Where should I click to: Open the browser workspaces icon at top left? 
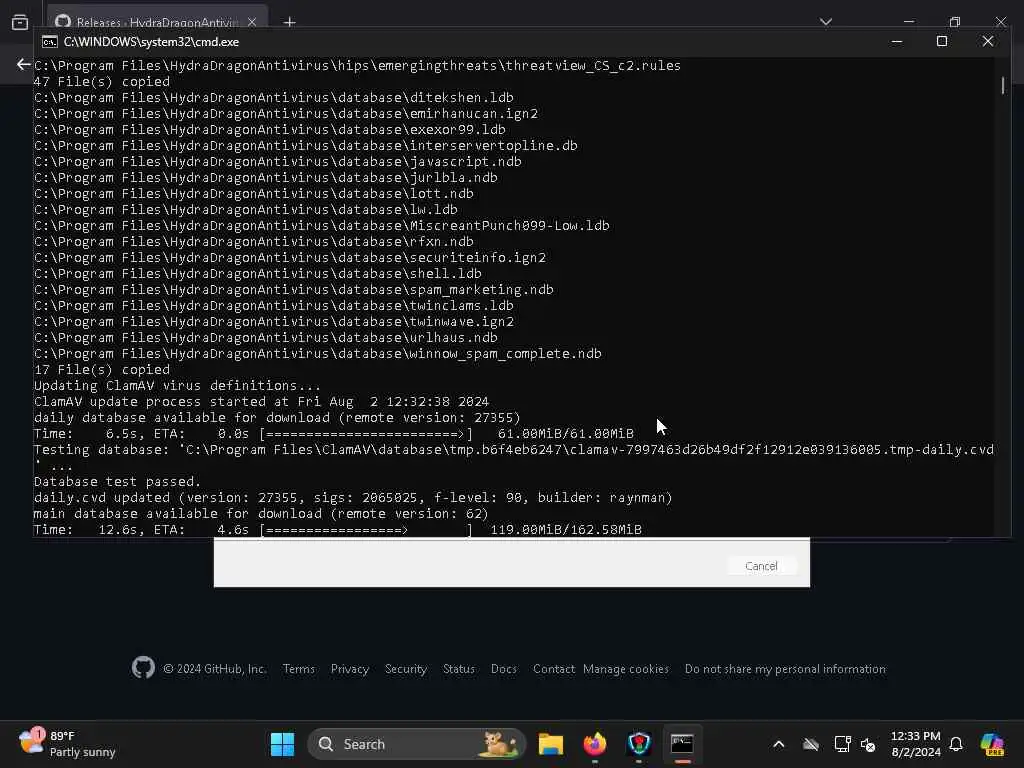20,22
